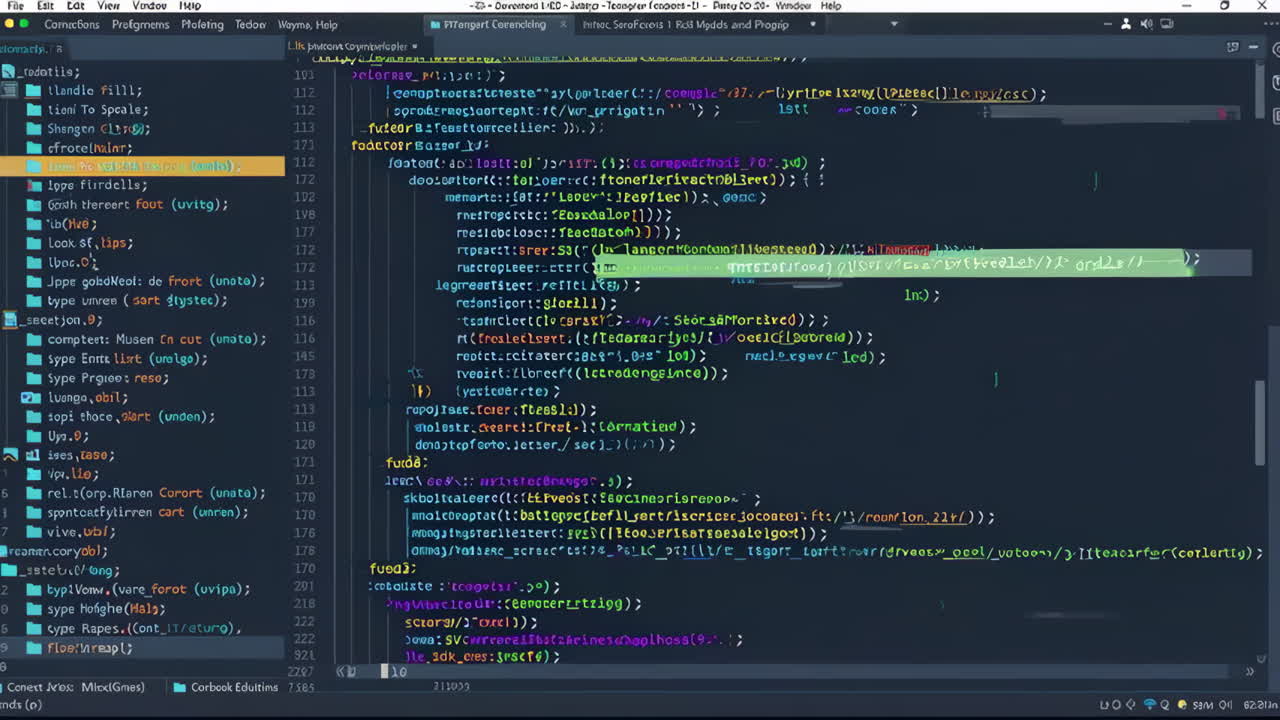
Task: Select the search magnifier icon in the status bar
Action: click(1165, 704)
